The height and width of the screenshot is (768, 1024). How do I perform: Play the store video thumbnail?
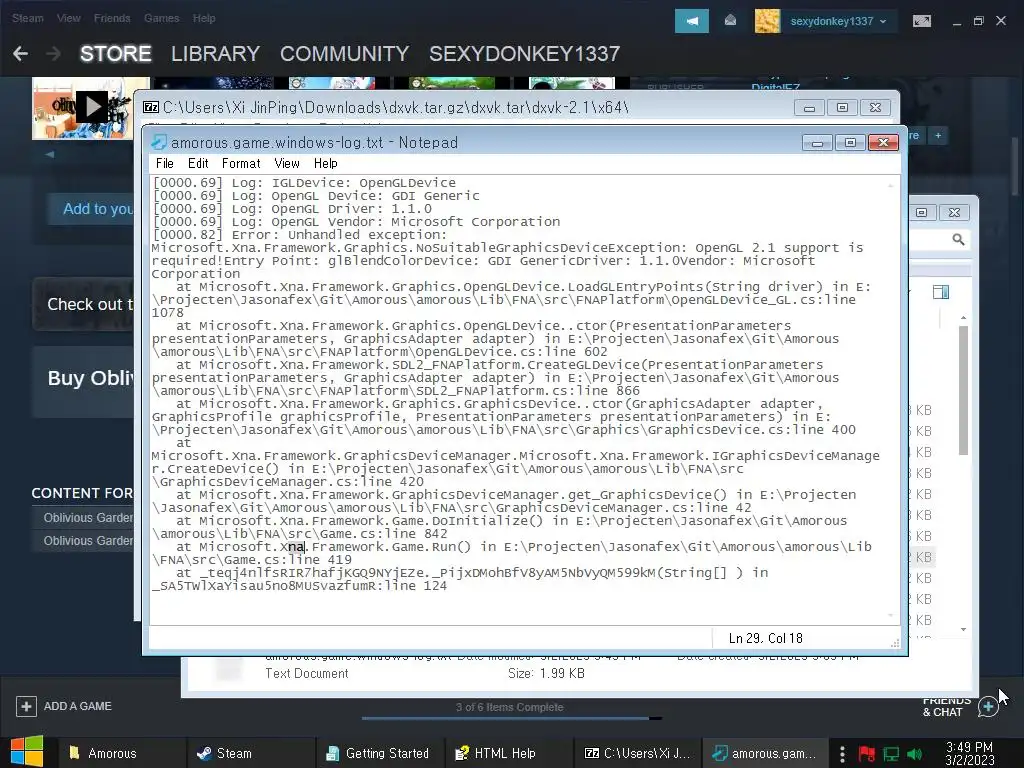(91, 107)
